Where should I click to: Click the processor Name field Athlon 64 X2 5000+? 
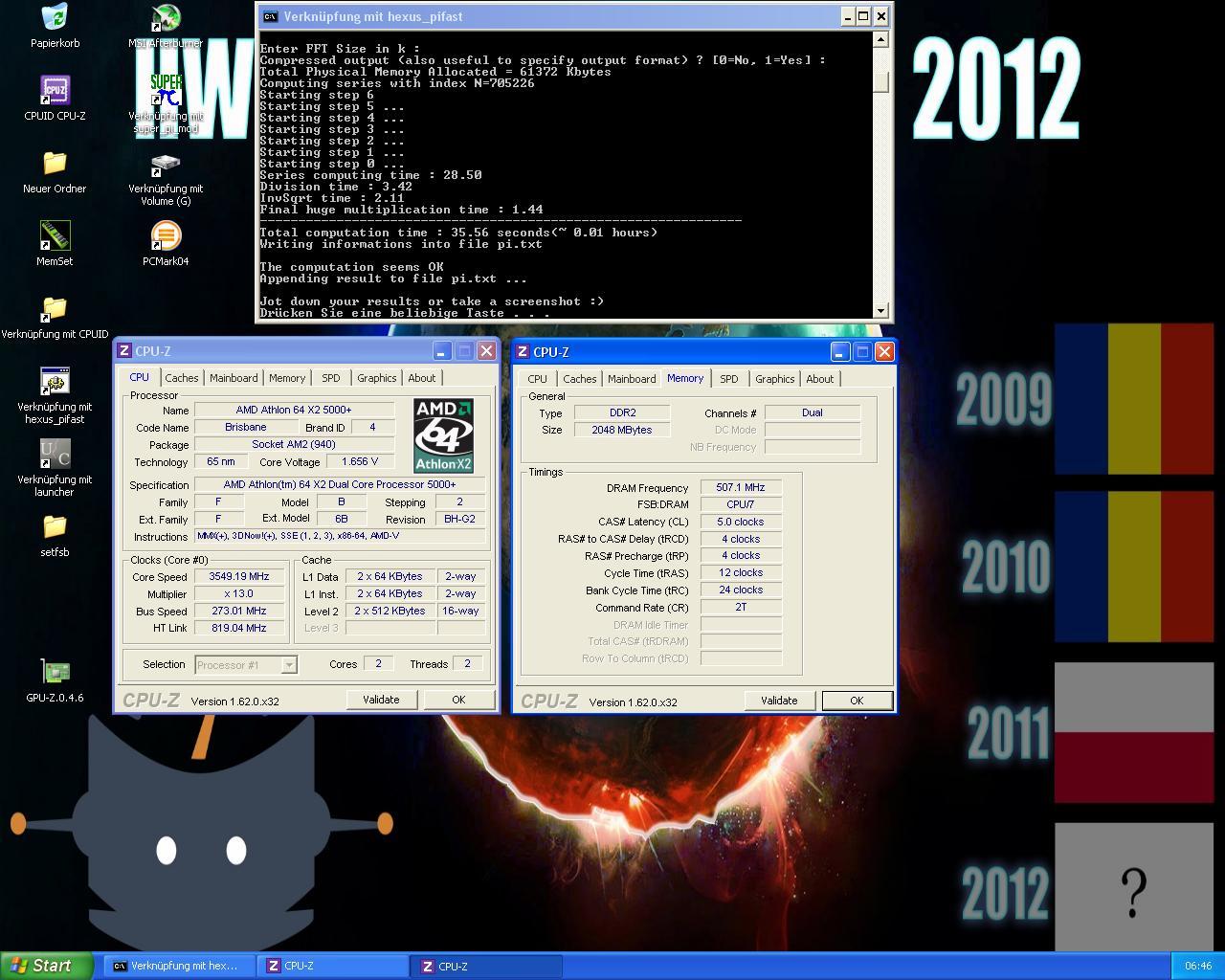click(x=294, y=410)
